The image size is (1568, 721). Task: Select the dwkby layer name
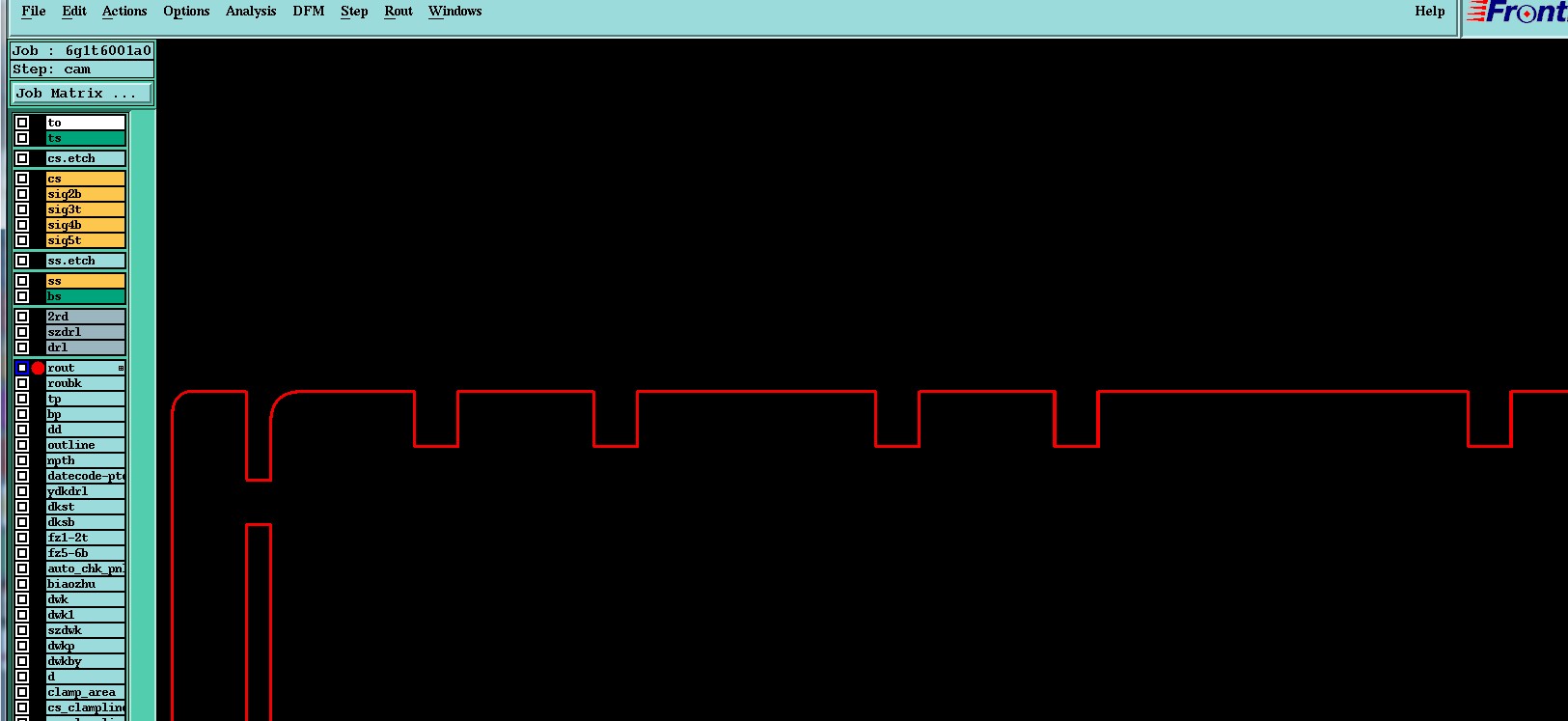[x=86, y=661]
